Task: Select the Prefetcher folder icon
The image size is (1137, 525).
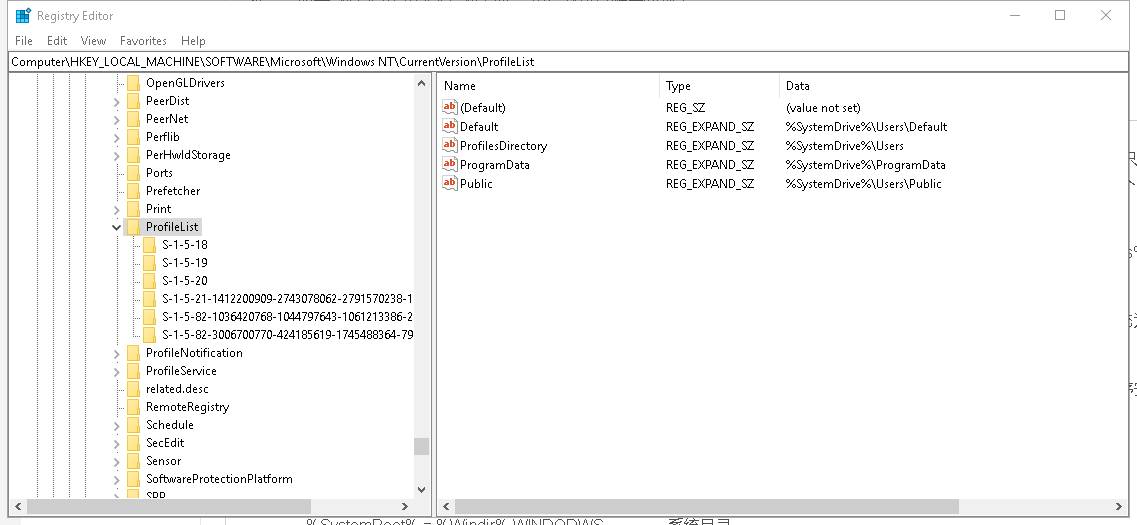Action: [133, 191]
